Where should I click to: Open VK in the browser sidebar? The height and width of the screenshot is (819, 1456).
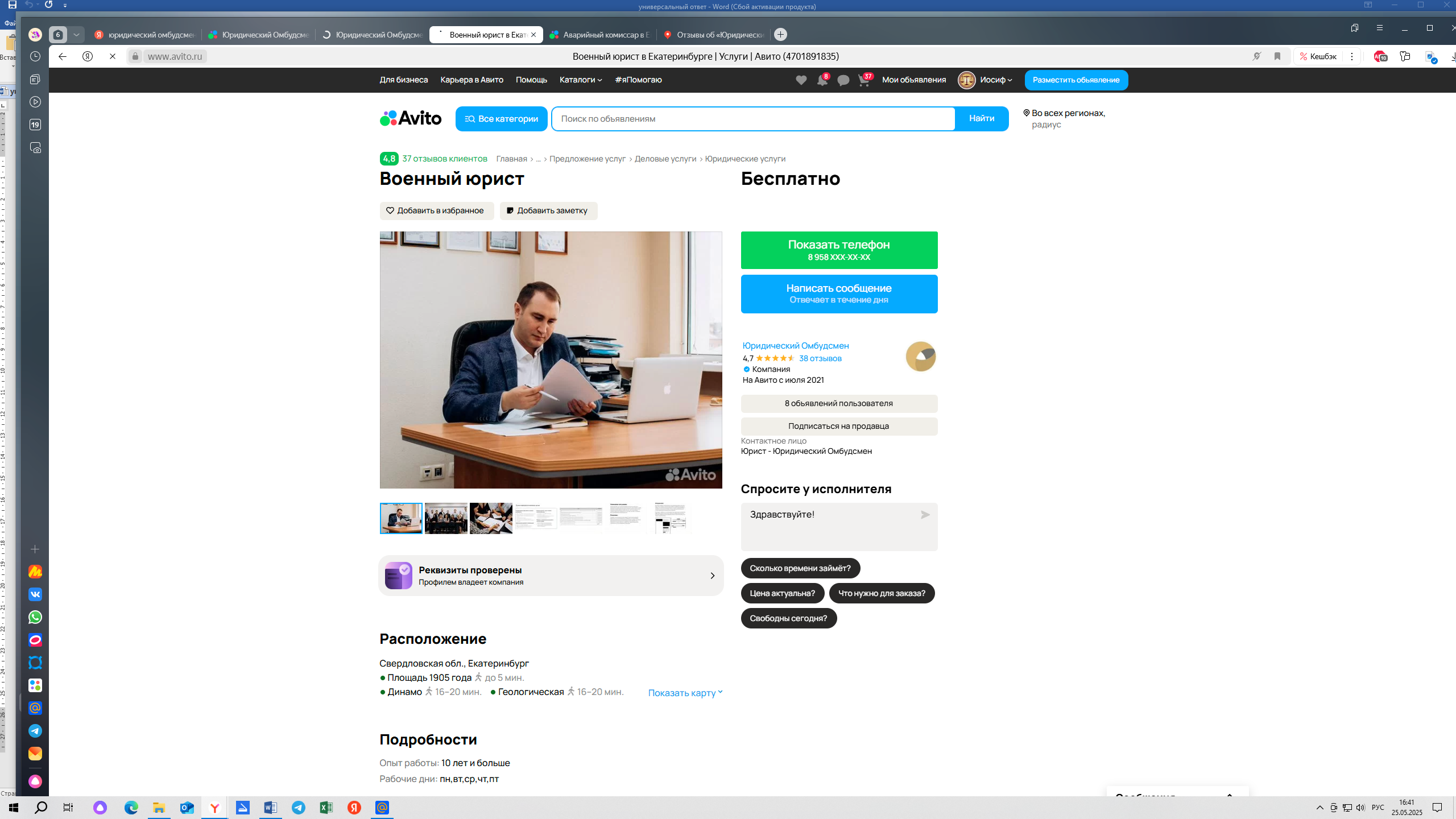35,594
